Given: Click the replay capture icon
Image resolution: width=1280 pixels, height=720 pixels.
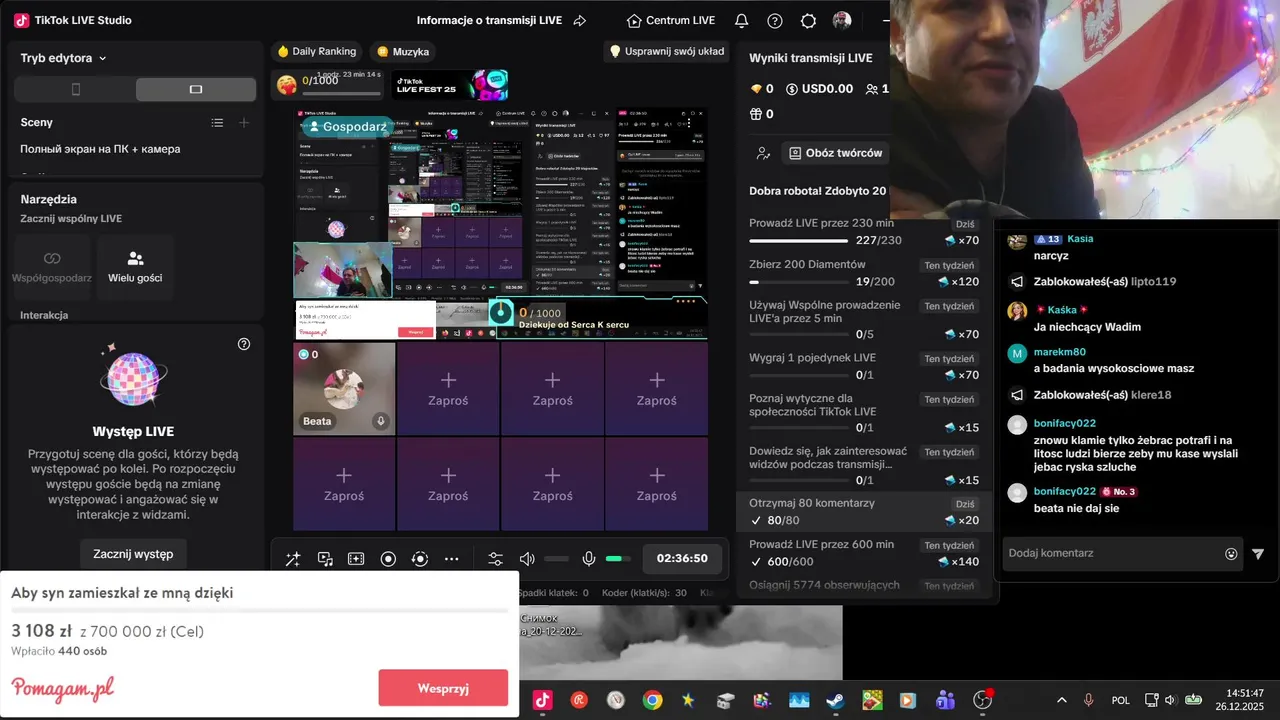Looking at the screenshot, I should [420, 559].
